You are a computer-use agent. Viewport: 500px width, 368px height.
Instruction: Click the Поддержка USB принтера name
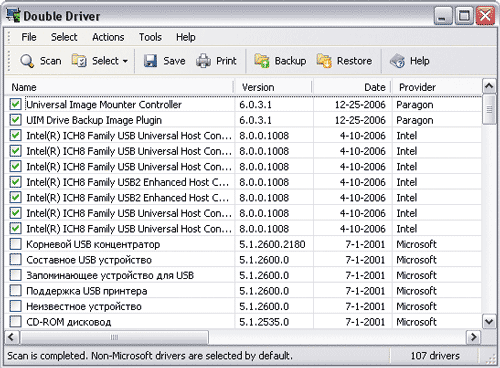click(x=87, y=291)
